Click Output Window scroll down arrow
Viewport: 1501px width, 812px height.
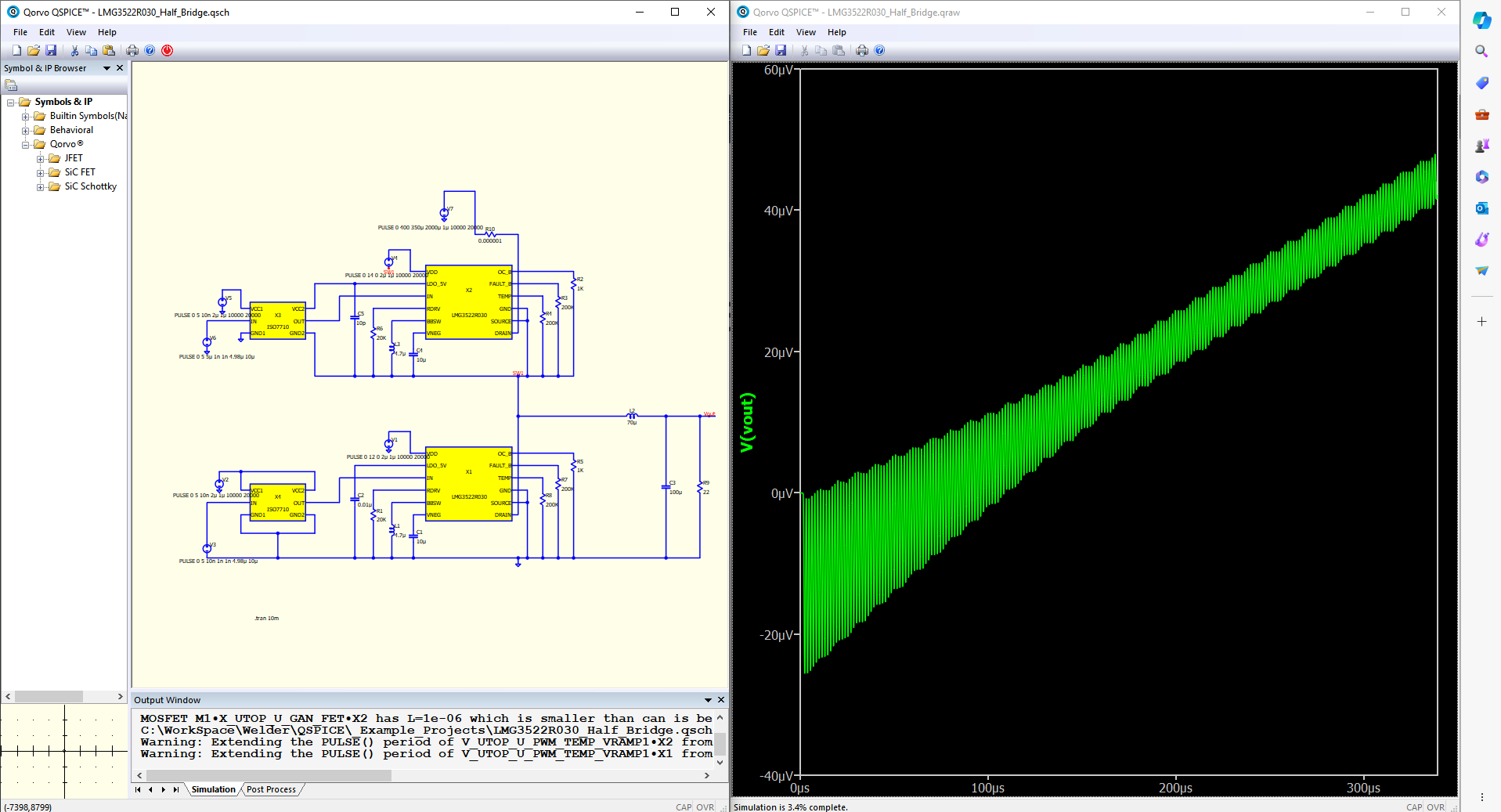[x=720, y=762]
